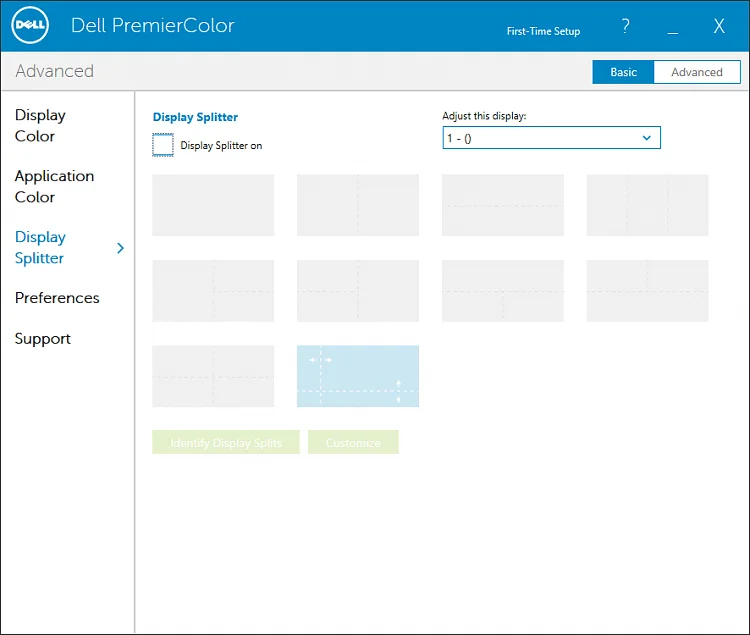Enable the Display Splitter on checkbox
Image resolution: width=750 pixels, height=635 pixels.
click(163, 145)
